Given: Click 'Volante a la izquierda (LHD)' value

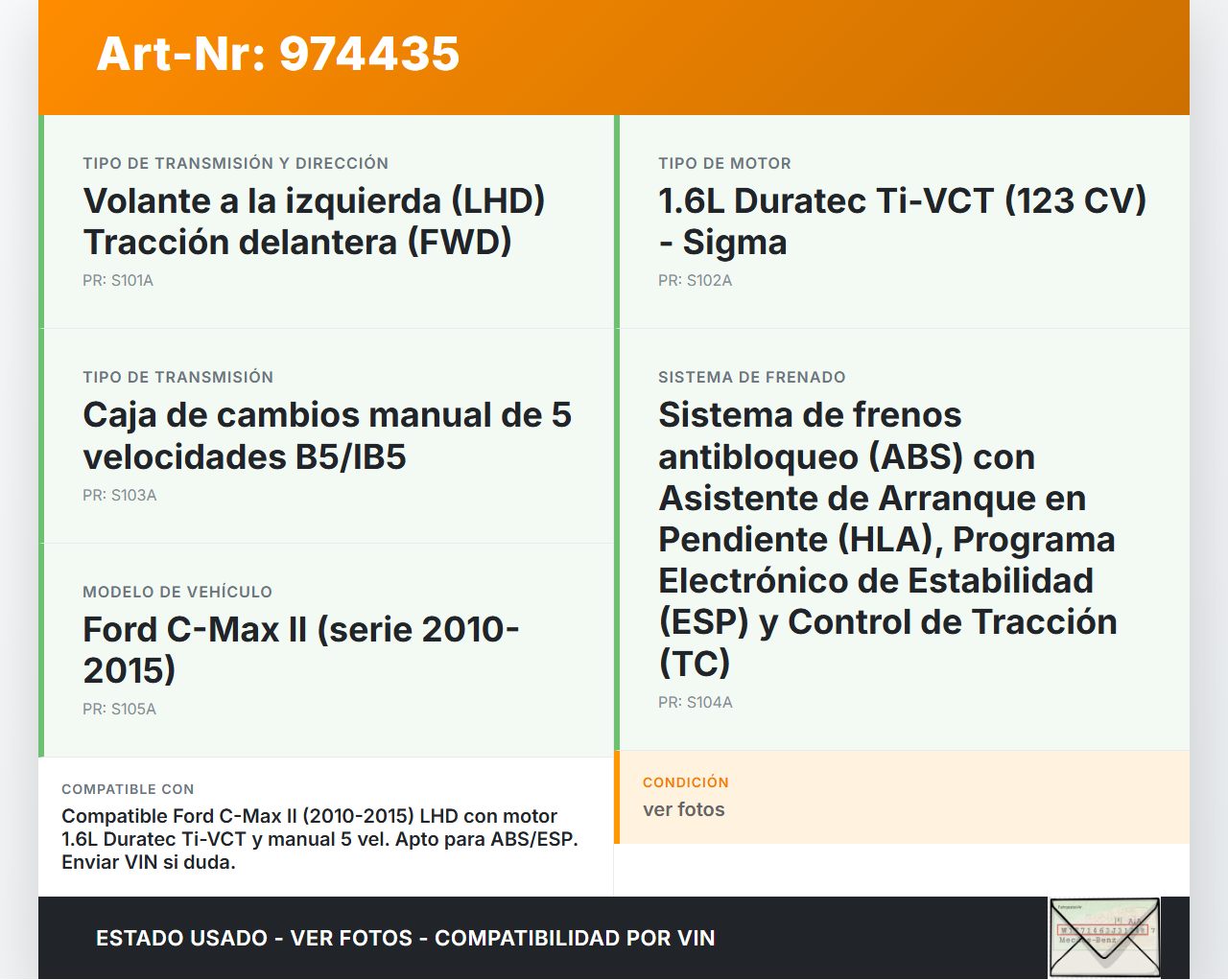Looking at the screenshot, I should (x=314, y=201).
